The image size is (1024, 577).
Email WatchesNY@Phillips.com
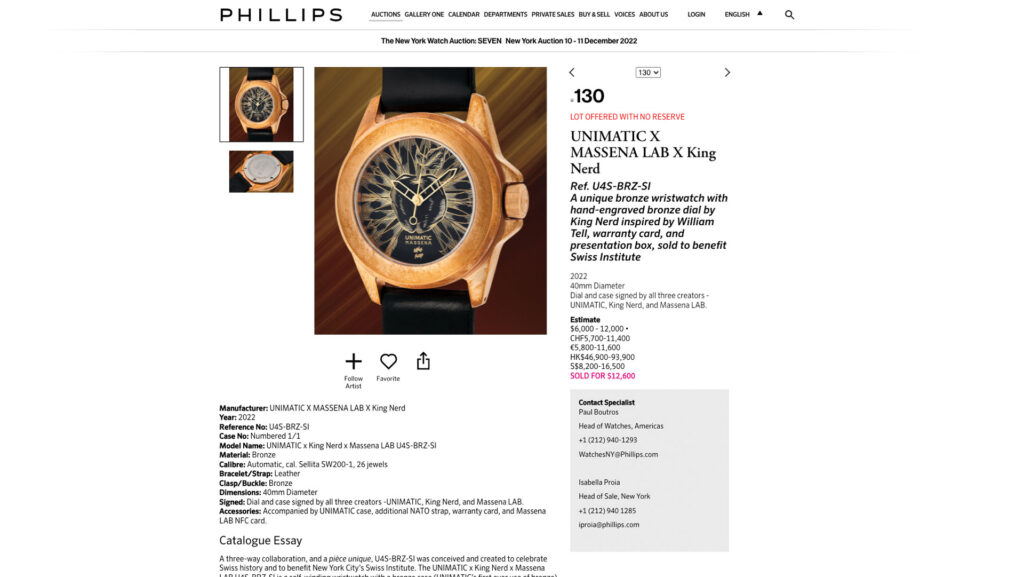[x=618, y=454]
